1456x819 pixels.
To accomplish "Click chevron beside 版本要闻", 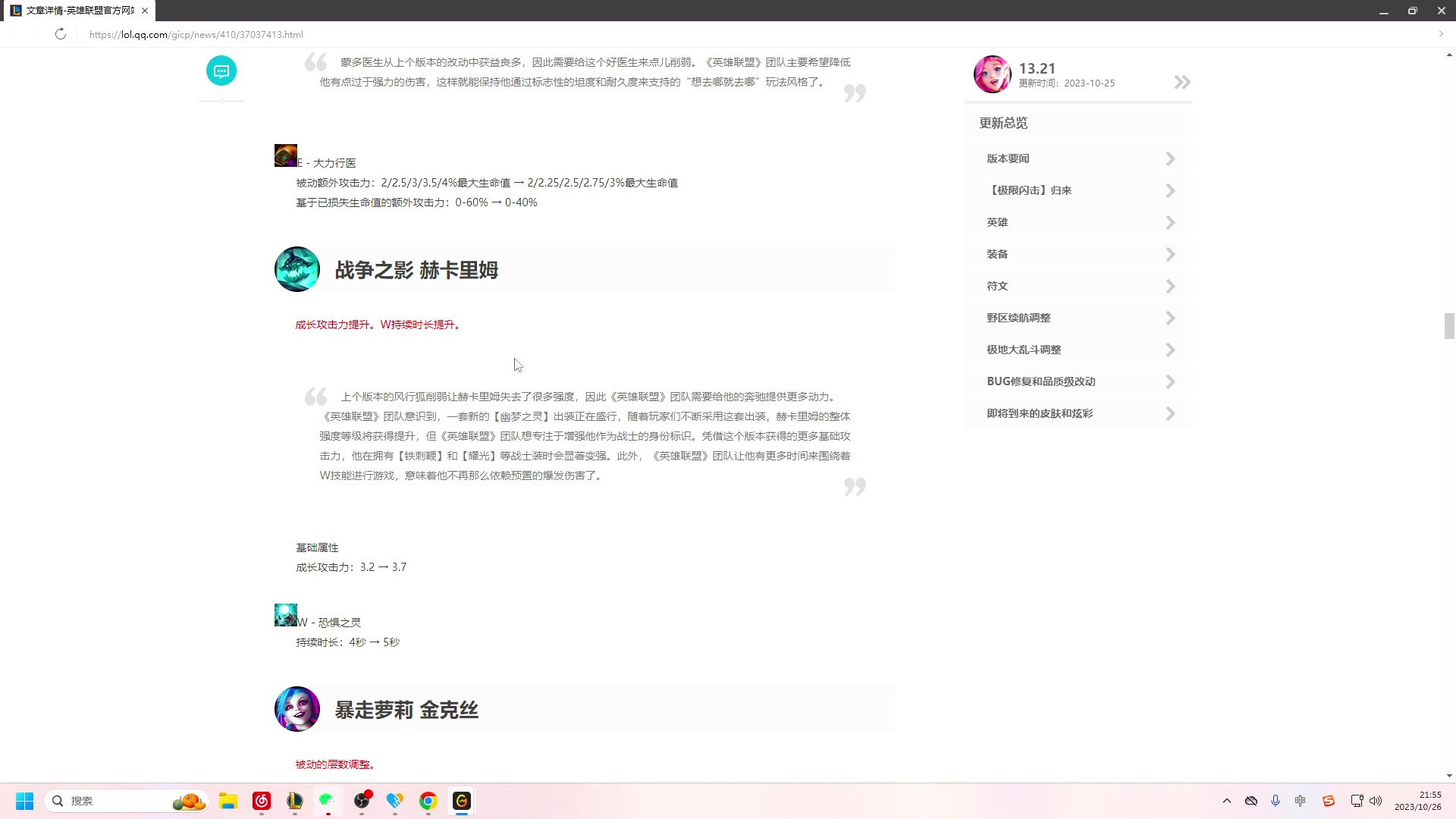I will click(x=1170, y=158).
